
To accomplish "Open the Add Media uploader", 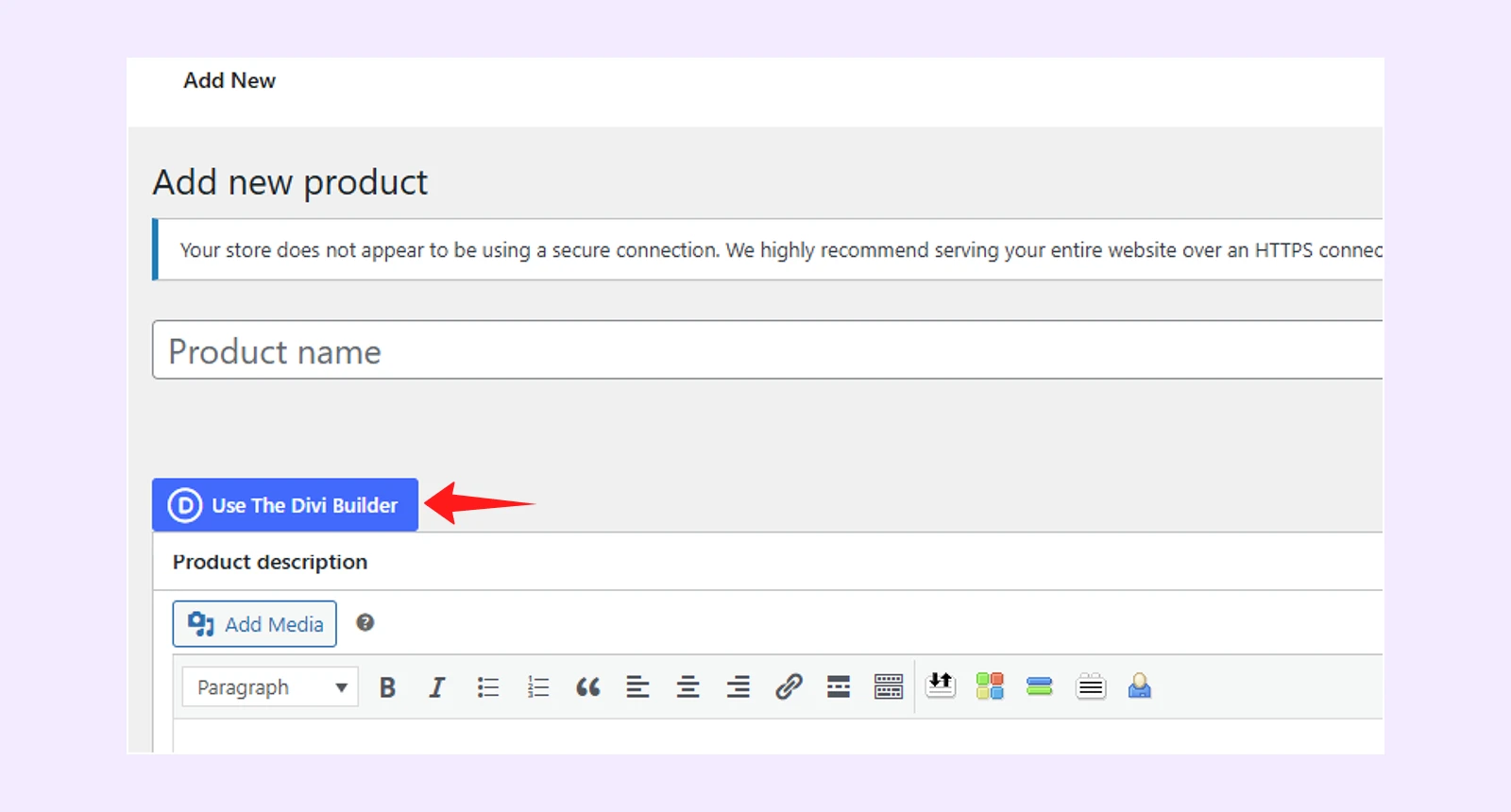I will point(254,624).
